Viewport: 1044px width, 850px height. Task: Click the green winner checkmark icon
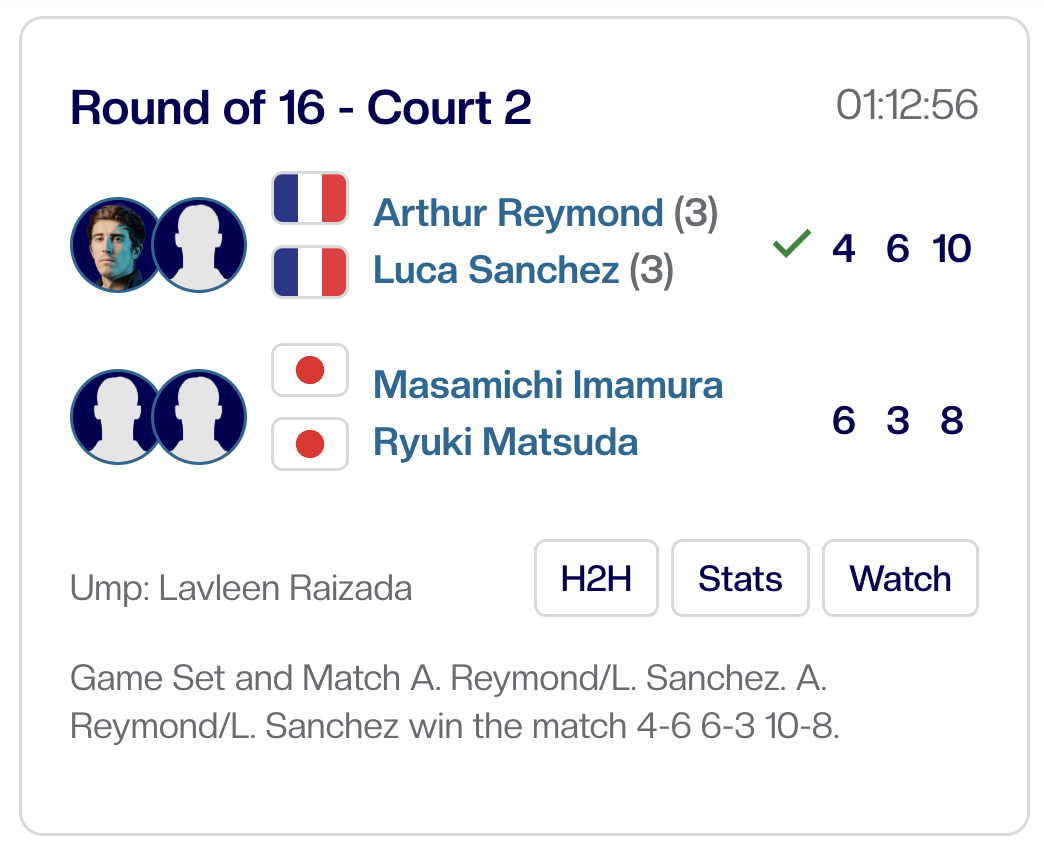pos(791,245)
